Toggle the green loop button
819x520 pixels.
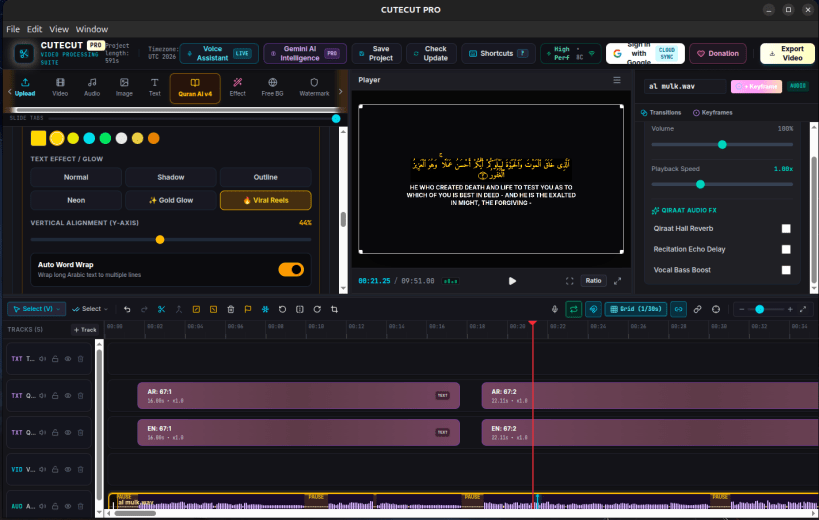click(574, 309)
